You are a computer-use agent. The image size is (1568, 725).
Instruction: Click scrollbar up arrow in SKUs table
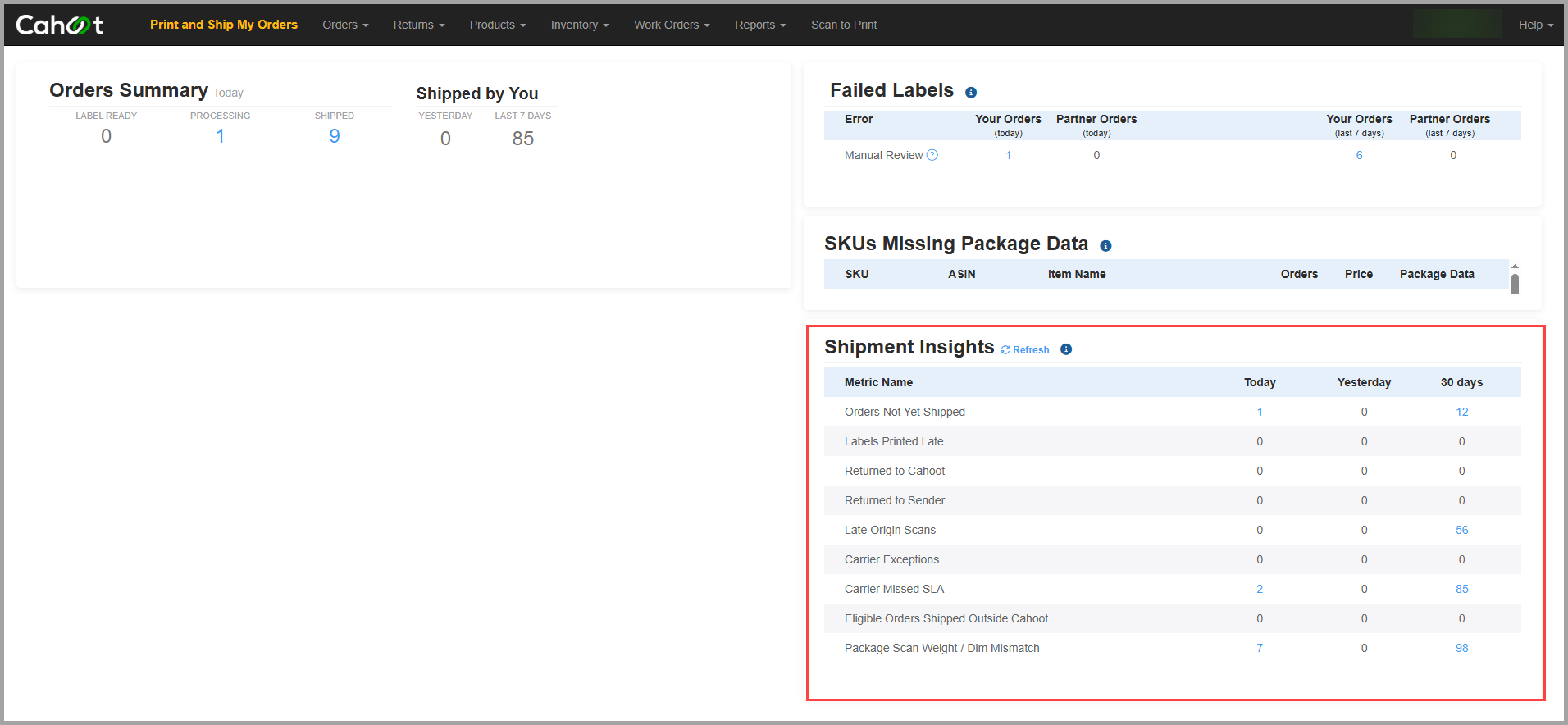click(x=1515, y=267)
